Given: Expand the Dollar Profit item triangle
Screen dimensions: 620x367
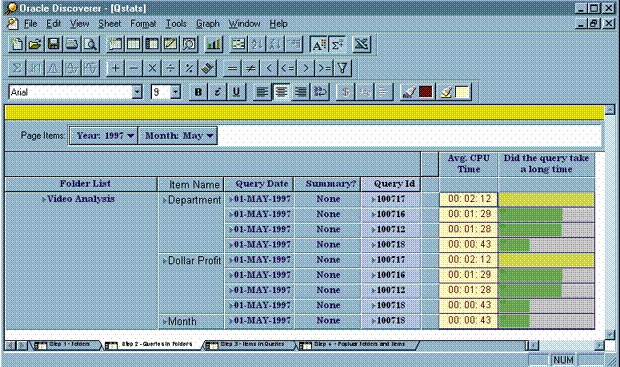Looking at the screenshot, I should (x=164, y=261).
